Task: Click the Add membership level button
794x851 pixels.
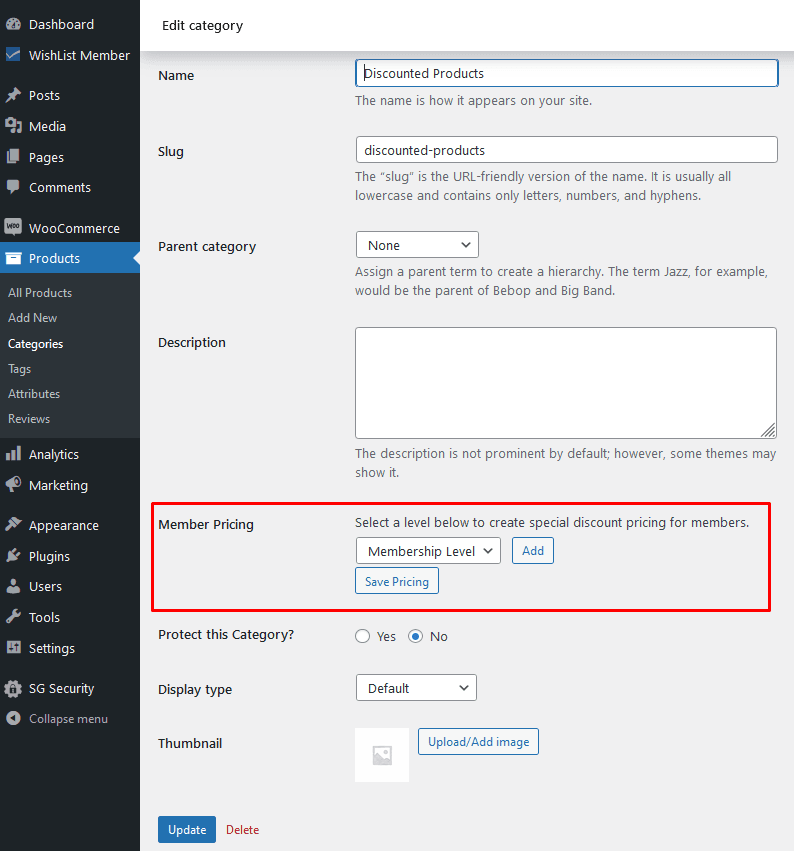Action: coord(532,551)
